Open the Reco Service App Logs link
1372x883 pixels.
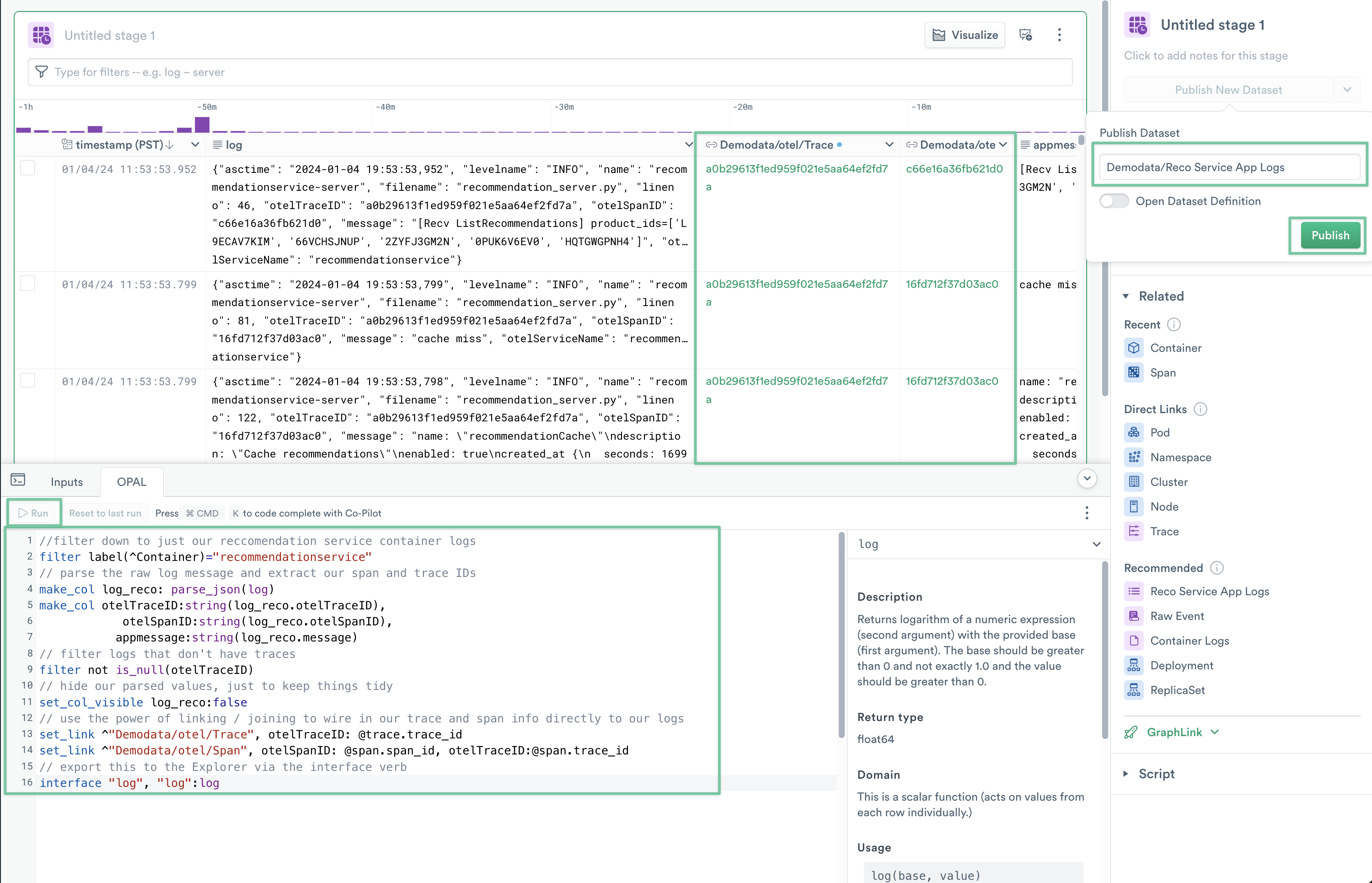click(1209, 591)
